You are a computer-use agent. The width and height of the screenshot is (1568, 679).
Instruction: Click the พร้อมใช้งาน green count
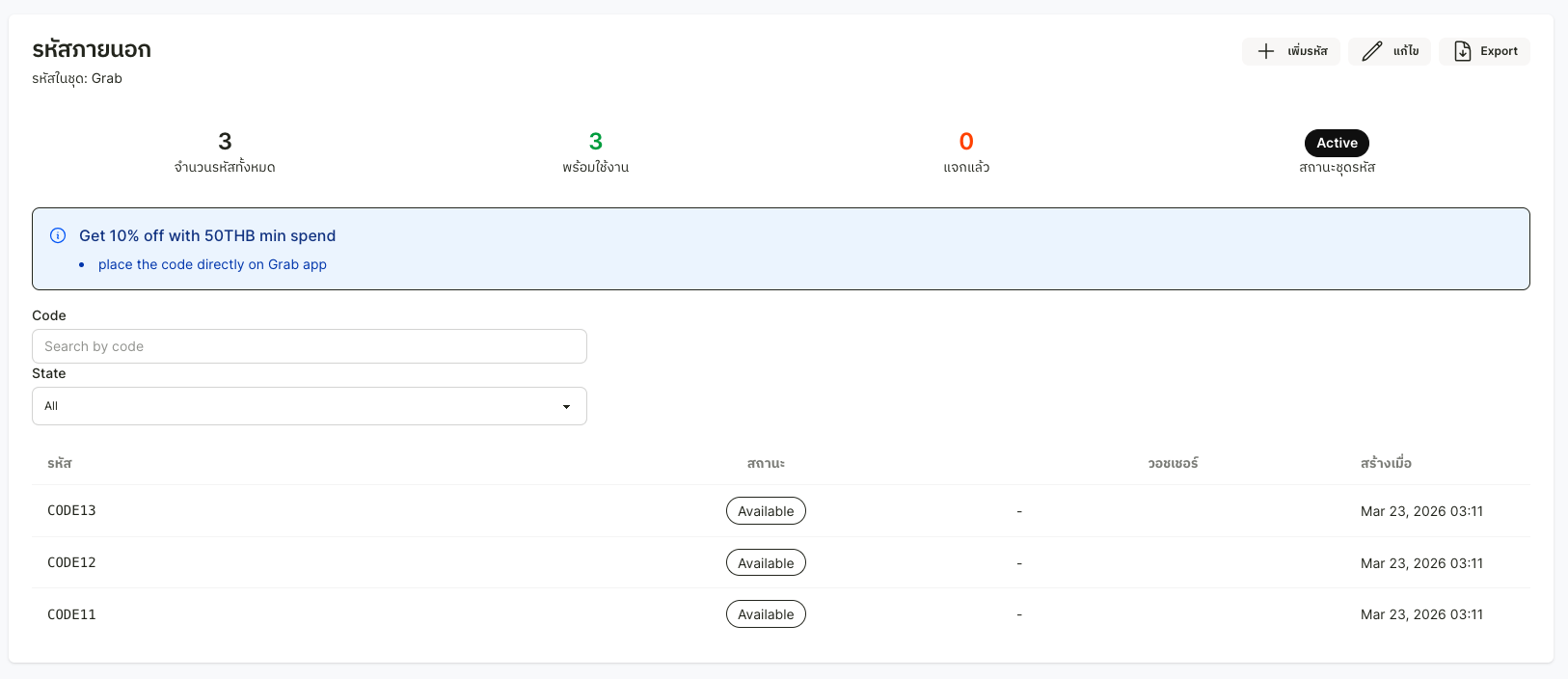click(x=596, y=142)
